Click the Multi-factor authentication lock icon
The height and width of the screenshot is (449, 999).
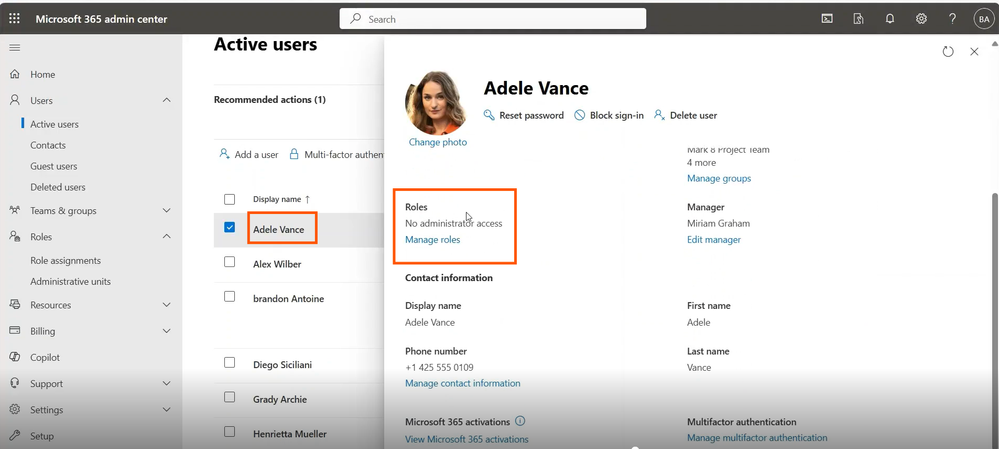294,154
